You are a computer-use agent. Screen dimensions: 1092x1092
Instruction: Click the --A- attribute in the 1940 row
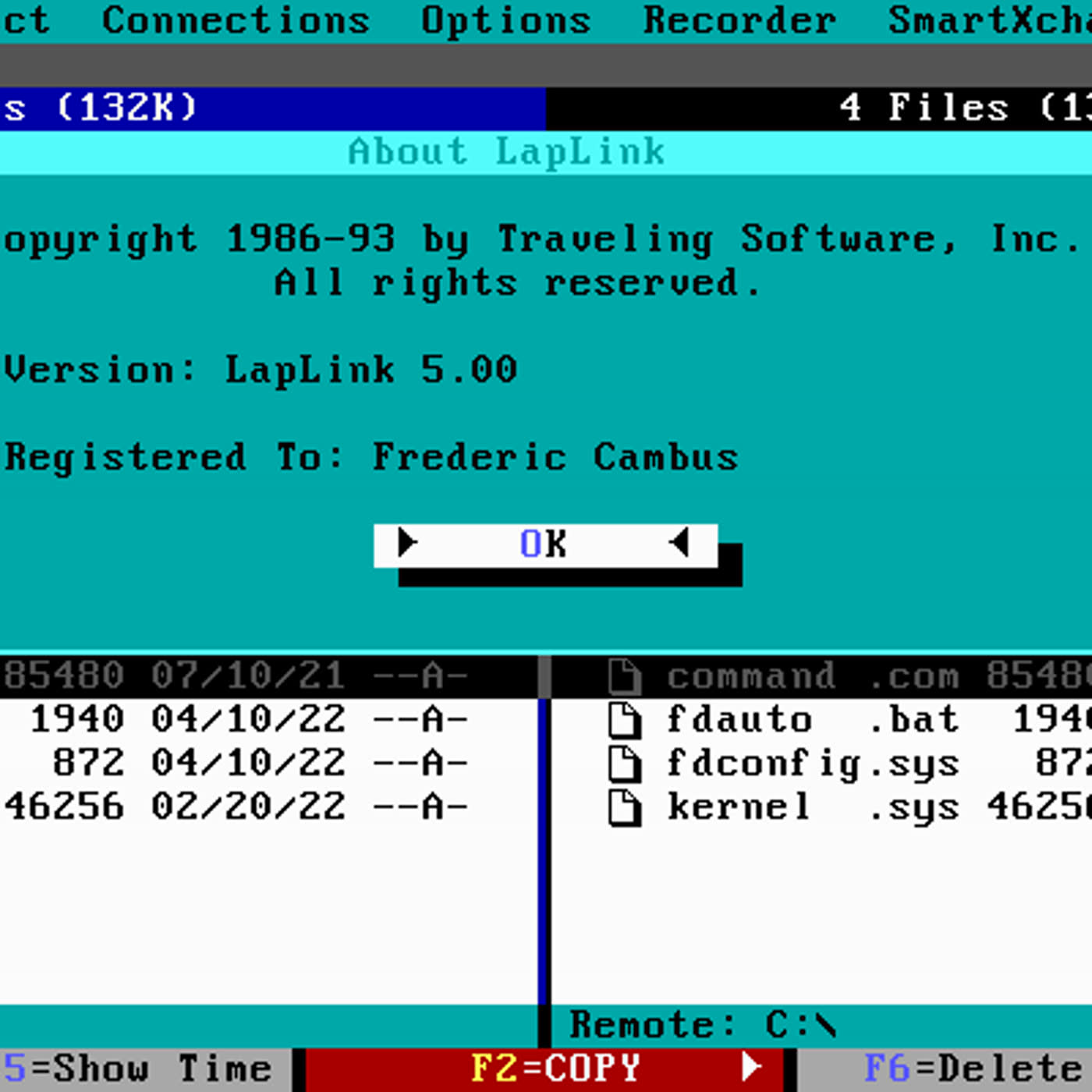tap(420, 719)
